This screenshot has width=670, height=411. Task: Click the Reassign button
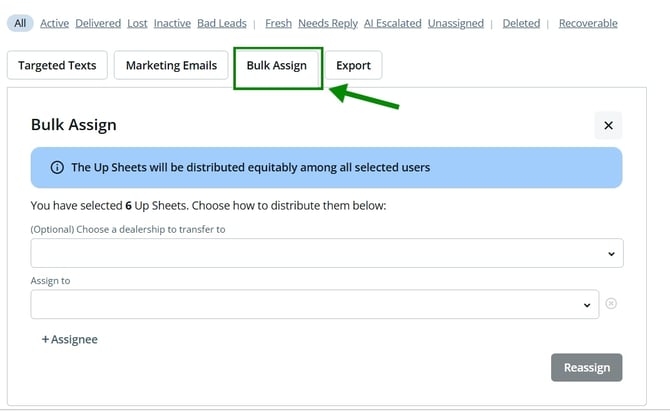coord(587,367)
